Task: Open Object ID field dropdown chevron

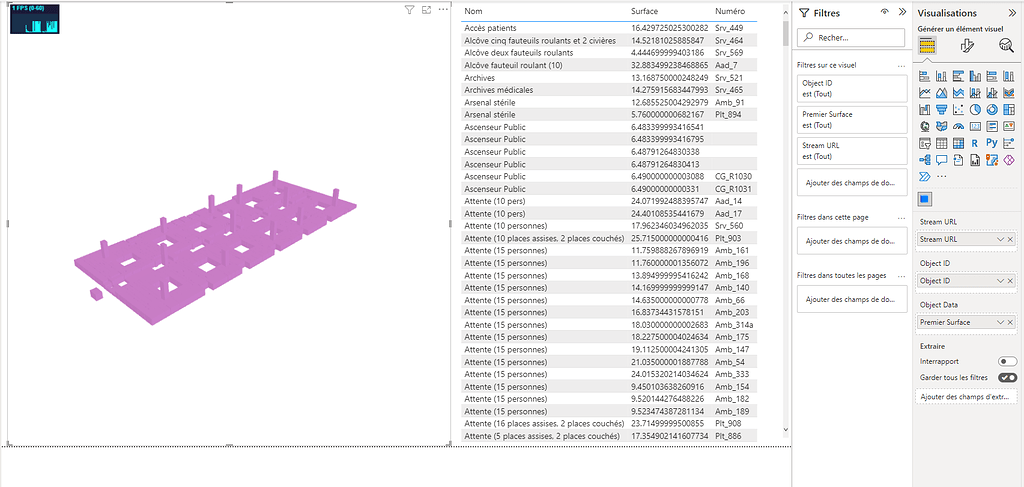Action: click(1000, 281)
